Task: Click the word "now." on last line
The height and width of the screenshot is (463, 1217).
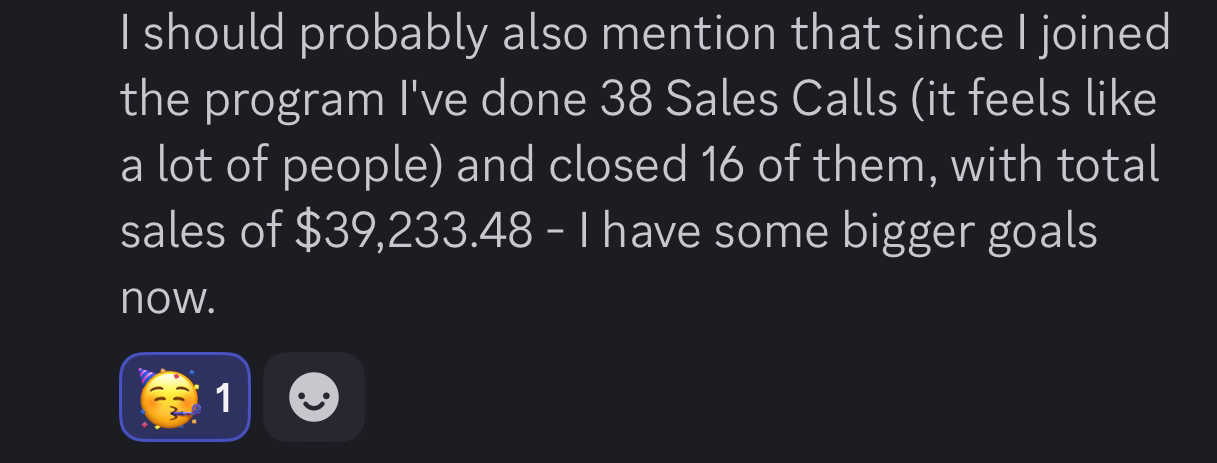Action: coord(168,297)
